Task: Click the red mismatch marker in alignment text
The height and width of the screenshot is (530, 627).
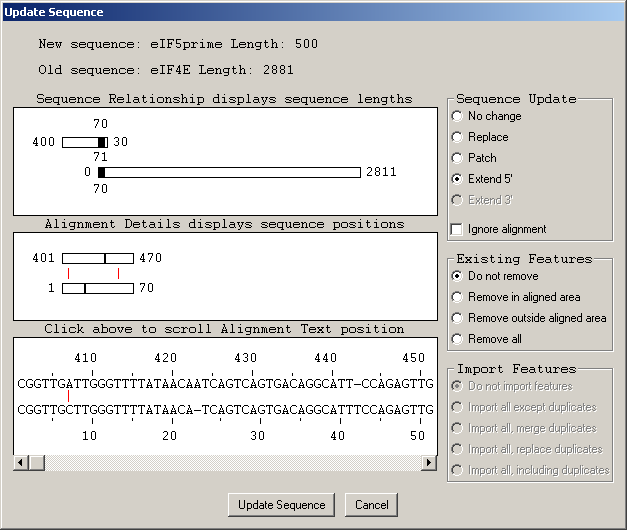Action: [68, 396]
